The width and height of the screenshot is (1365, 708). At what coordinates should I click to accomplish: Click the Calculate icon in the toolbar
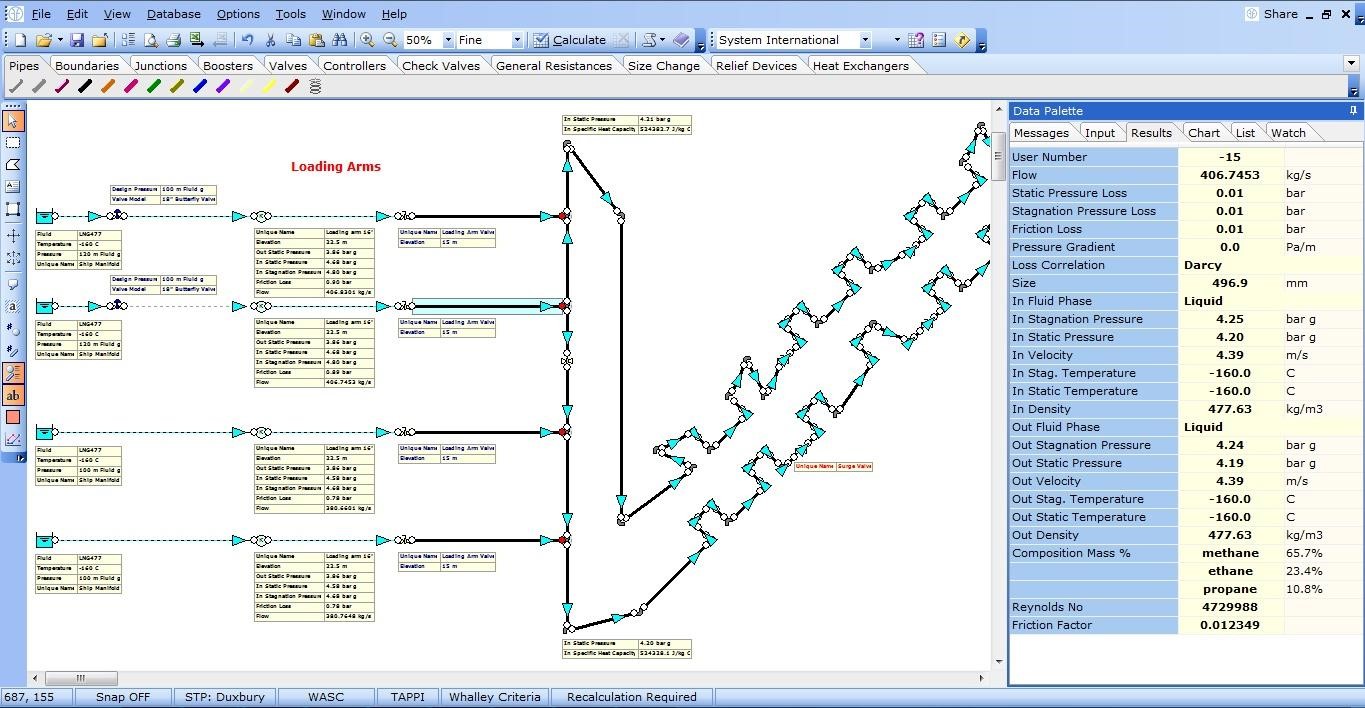541,40
